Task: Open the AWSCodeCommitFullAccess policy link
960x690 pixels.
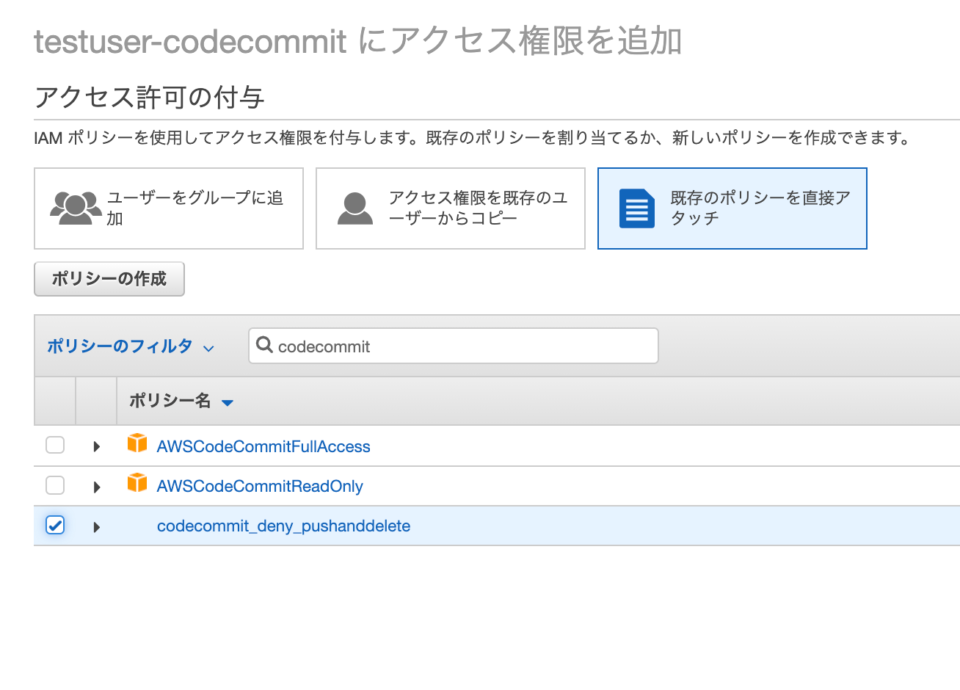Action: (263, 445)
